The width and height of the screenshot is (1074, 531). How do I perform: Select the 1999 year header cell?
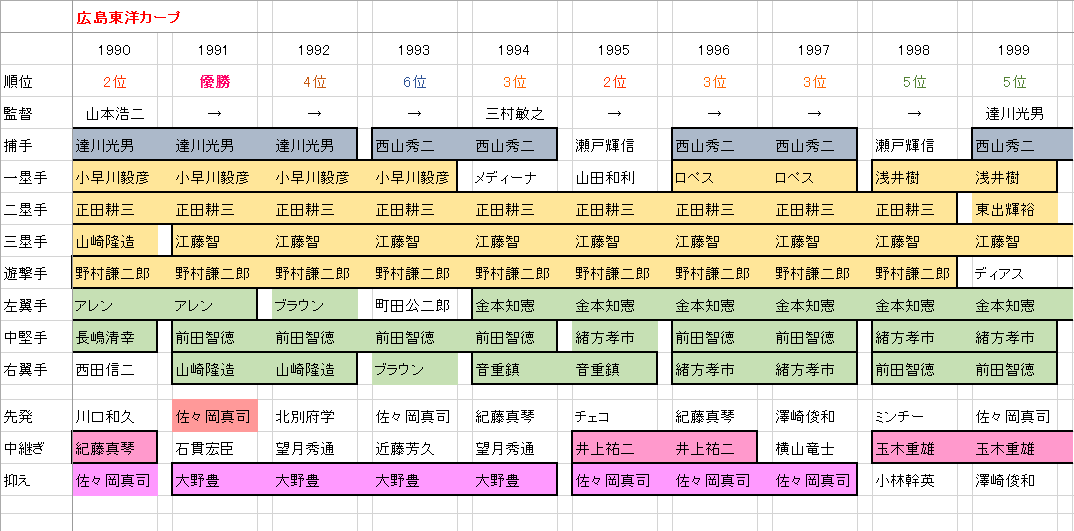point(1014,49)
